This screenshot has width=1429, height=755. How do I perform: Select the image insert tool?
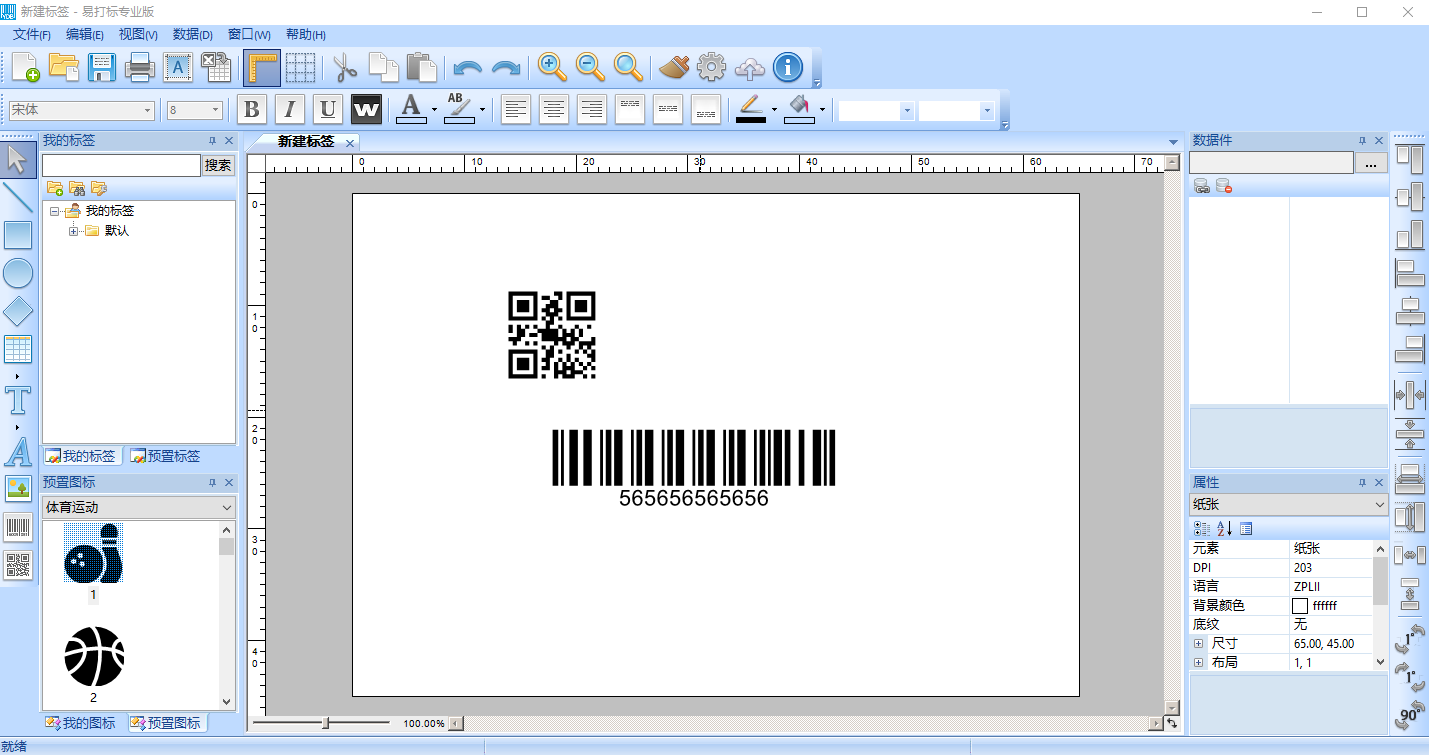click(18, 489)
